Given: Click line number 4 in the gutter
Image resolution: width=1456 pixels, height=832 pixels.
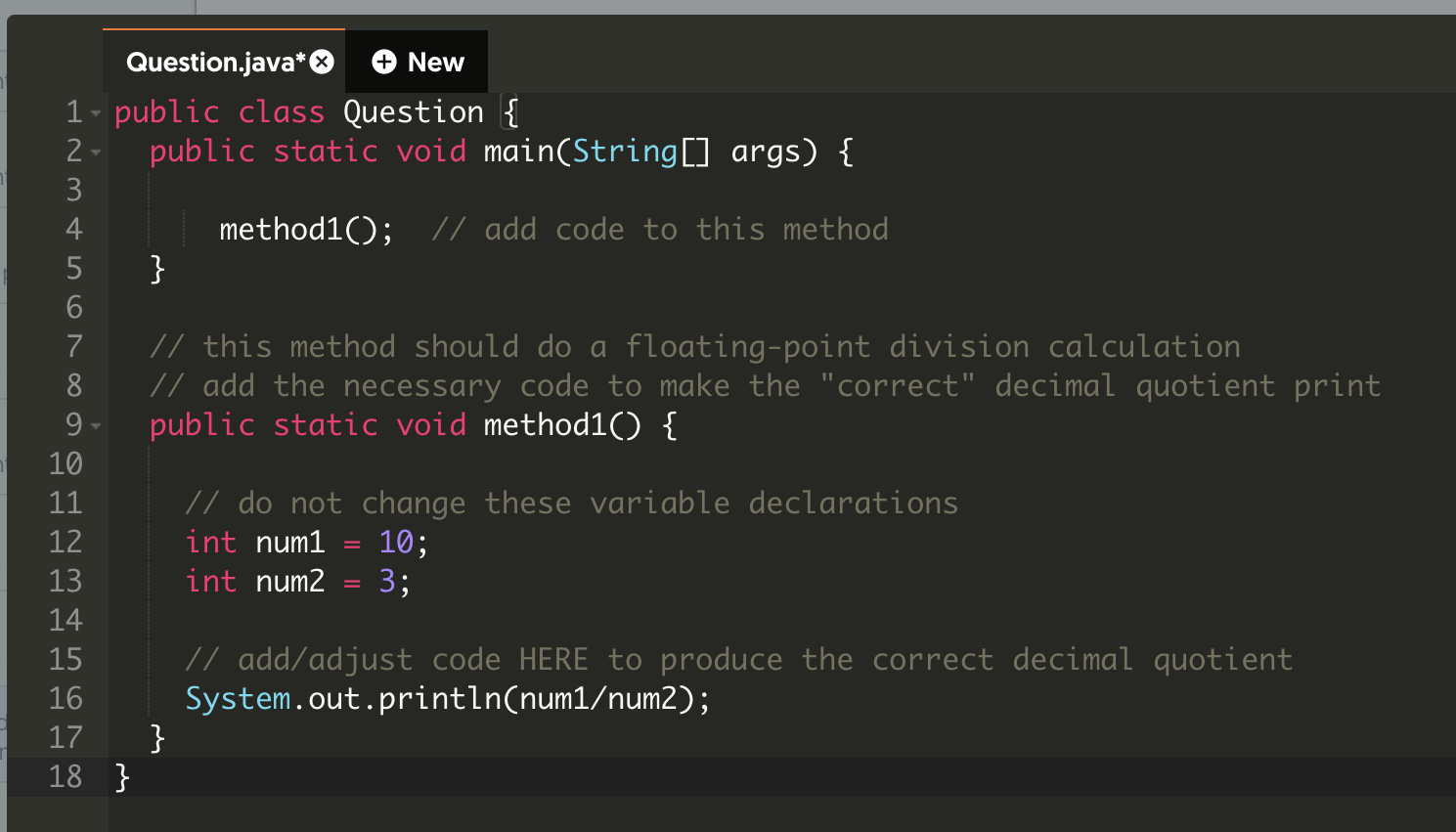Looking at the screenshot, I should tap(73, 229).
